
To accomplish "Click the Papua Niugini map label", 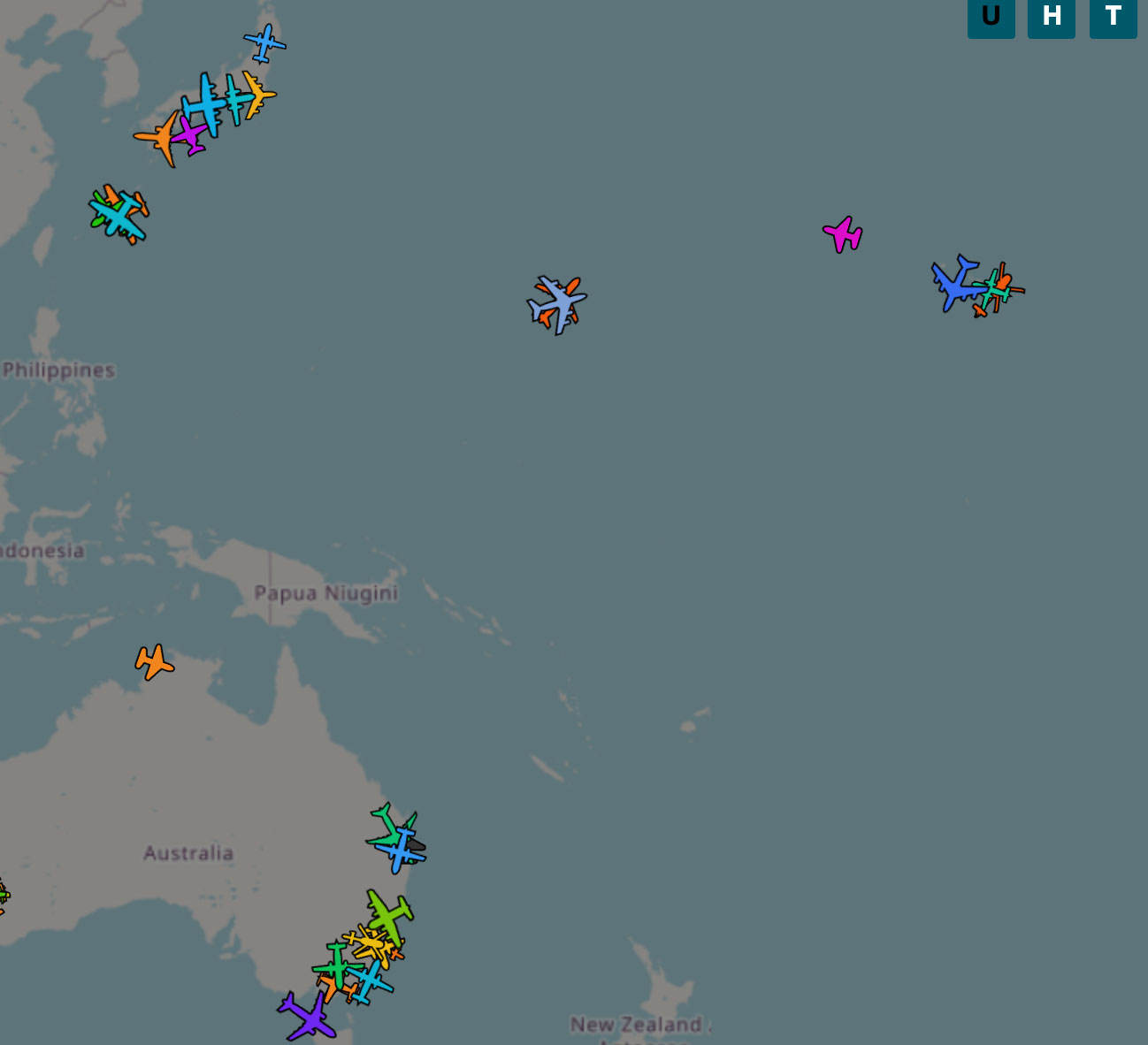I will pyautogui.click(x=326, y=592).
